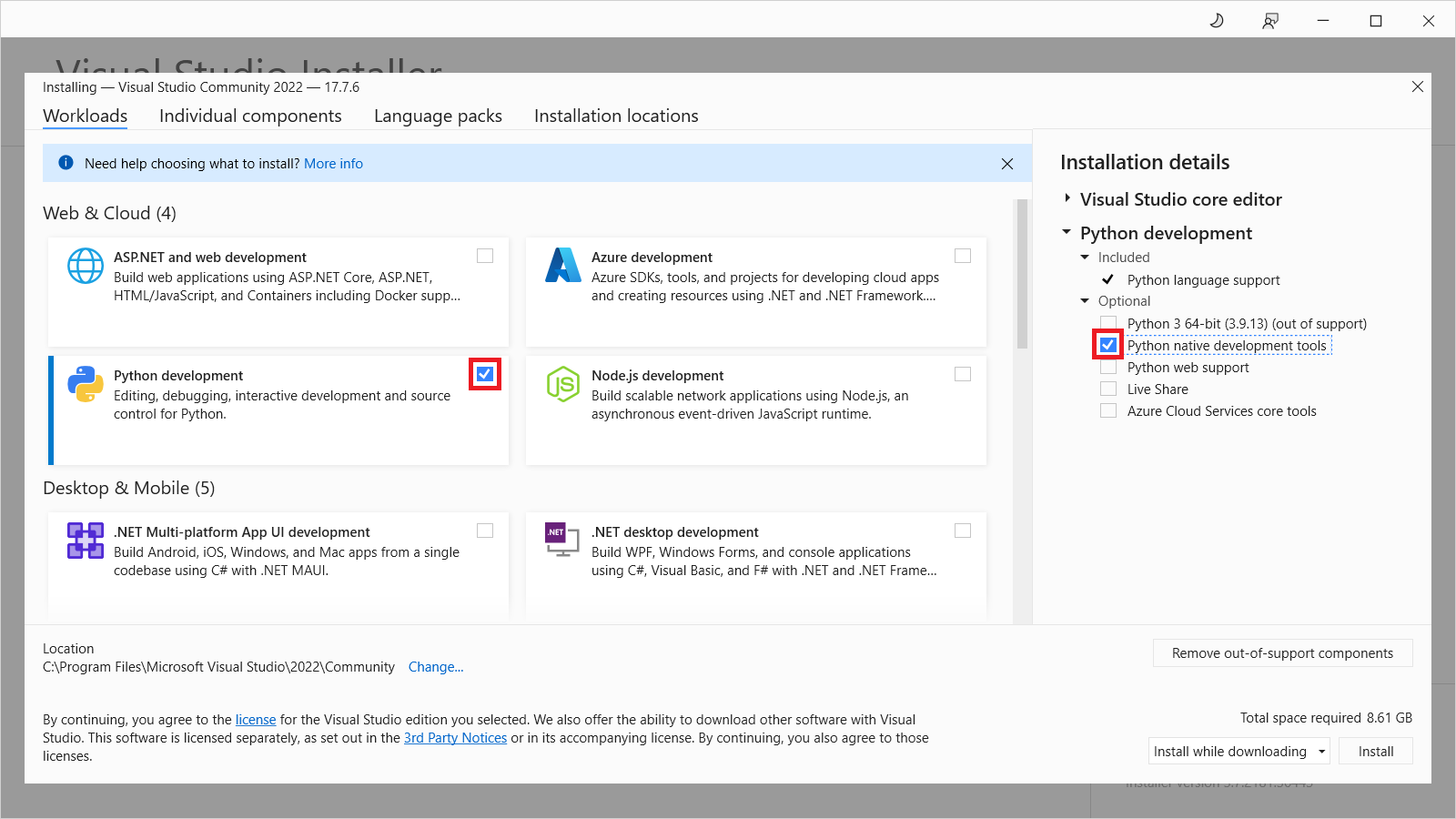1456x819 pixels.
Task: Click the Python development logo icon
Action: coord(86,384)
